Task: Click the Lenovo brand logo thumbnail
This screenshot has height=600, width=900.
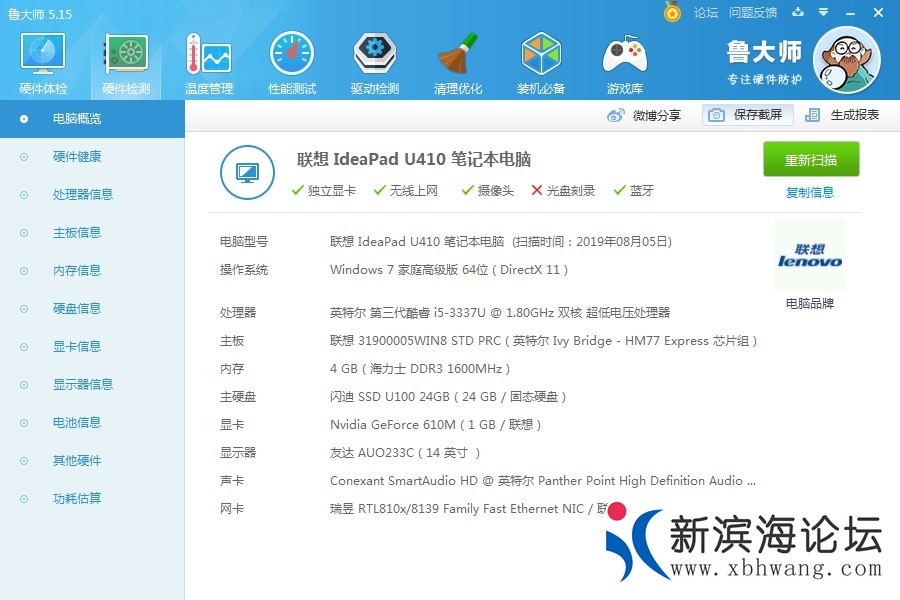Action: pyautogui.click(x=809, y=256)
